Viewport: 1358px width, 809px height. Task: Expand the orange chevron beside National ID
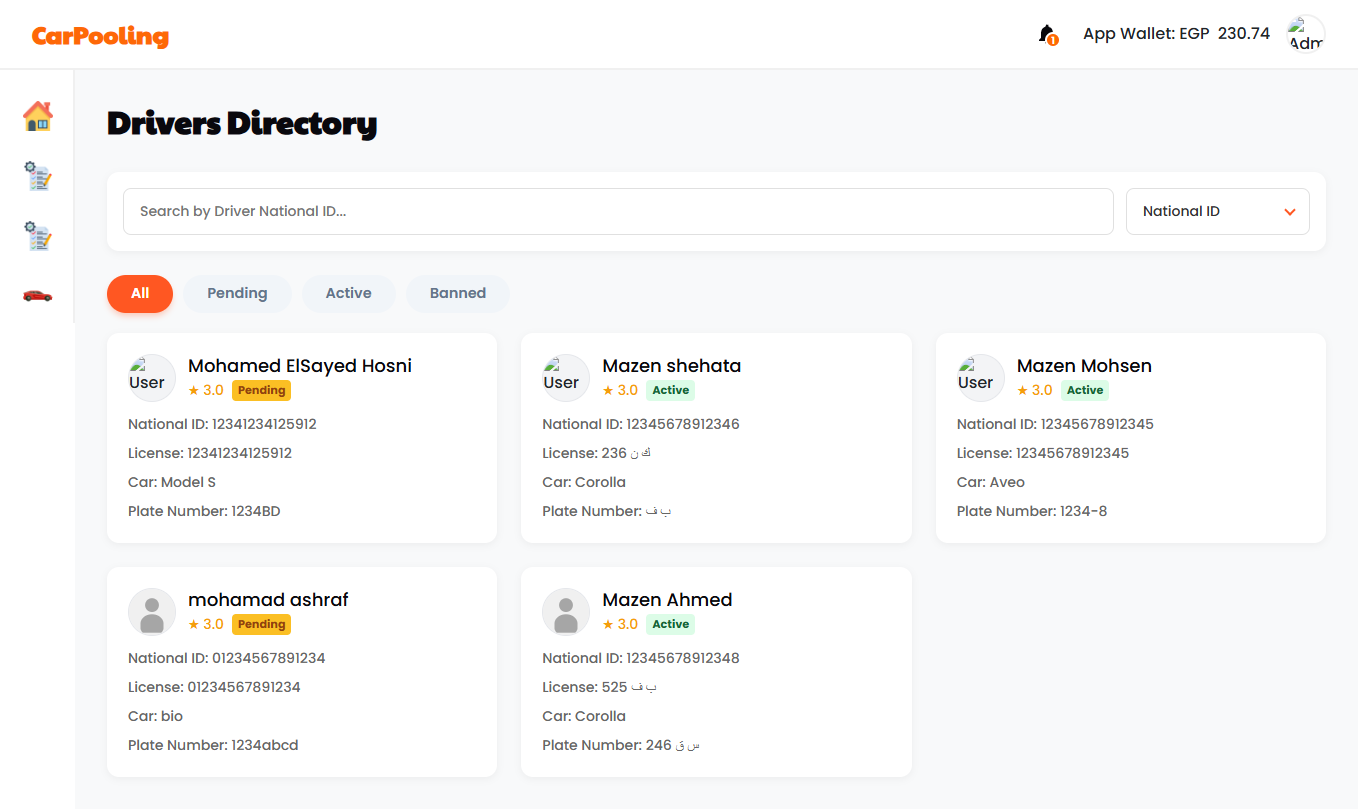(x=1290, y=212)
